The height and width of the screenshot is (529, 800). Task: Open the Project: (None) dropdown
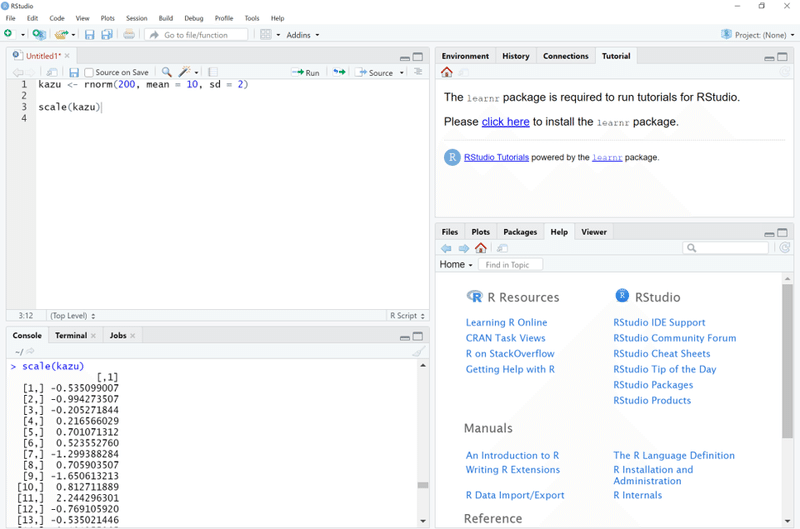click(758, 35)
